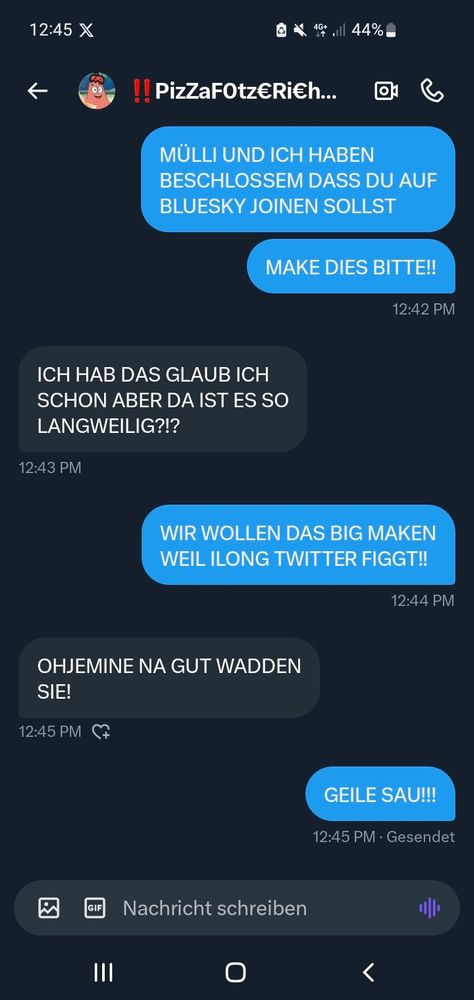Add a reaction to the OHJEMINE message

point(101,732)
